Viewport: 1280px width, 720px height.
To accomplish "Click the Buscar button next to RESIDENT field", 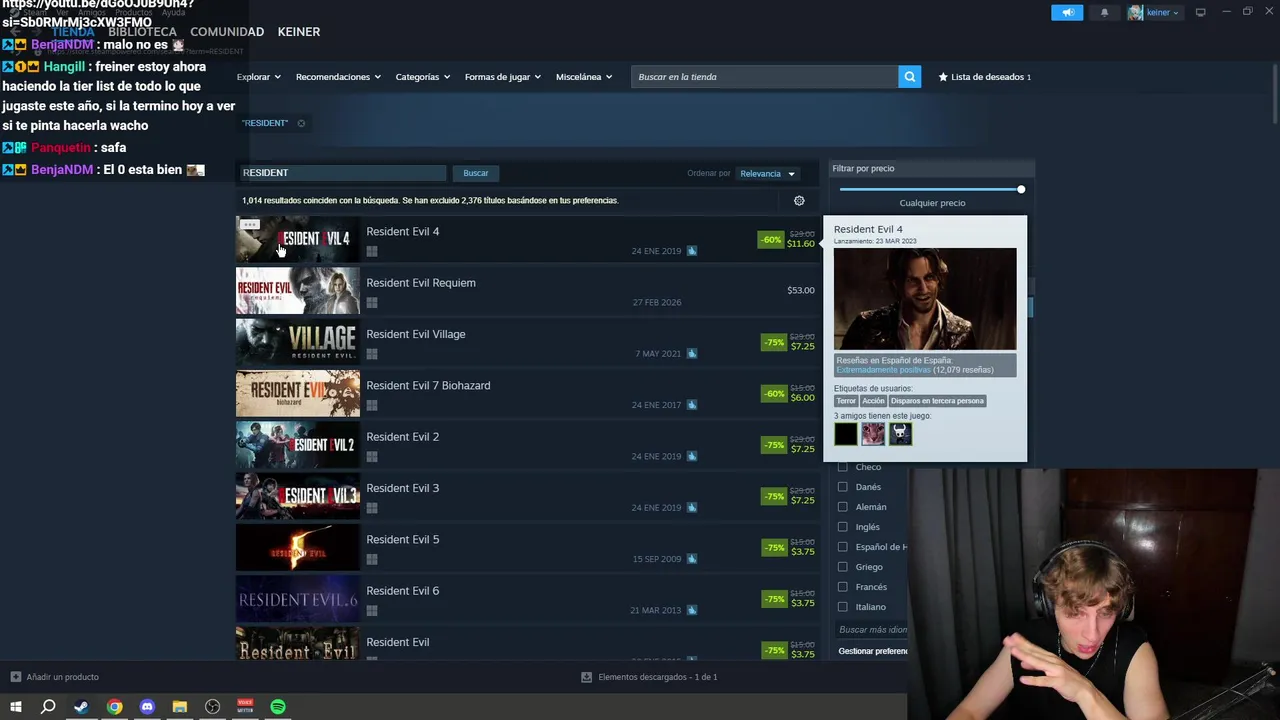I will [x=476, y=174].
